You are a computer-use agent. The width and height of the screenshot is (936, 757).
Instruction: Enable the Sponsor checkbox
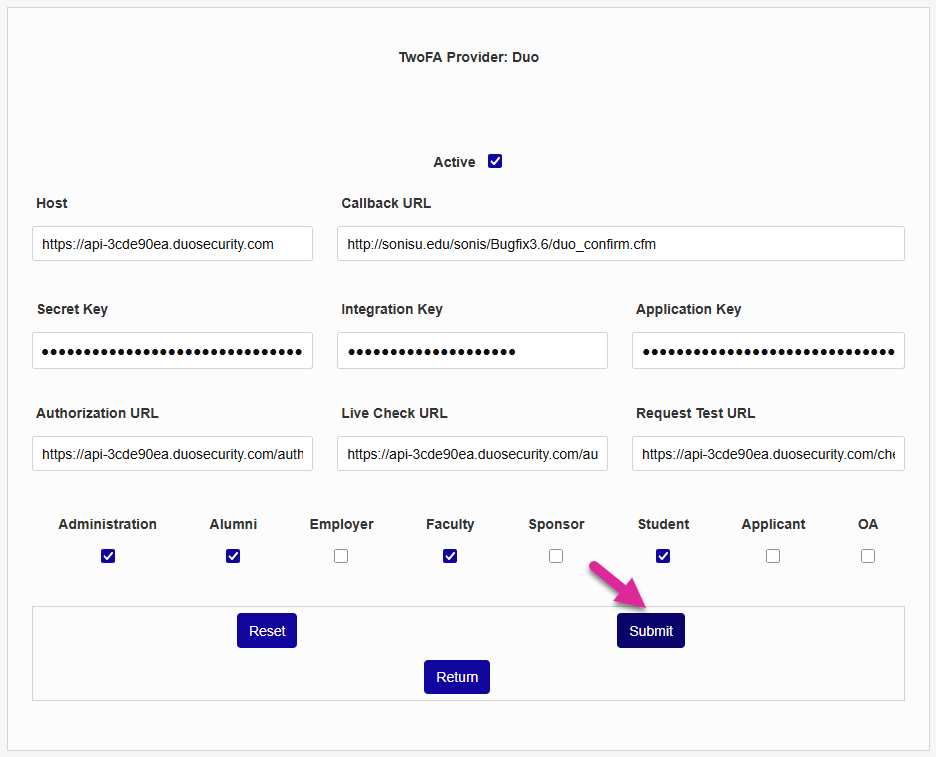pos(556,556)
